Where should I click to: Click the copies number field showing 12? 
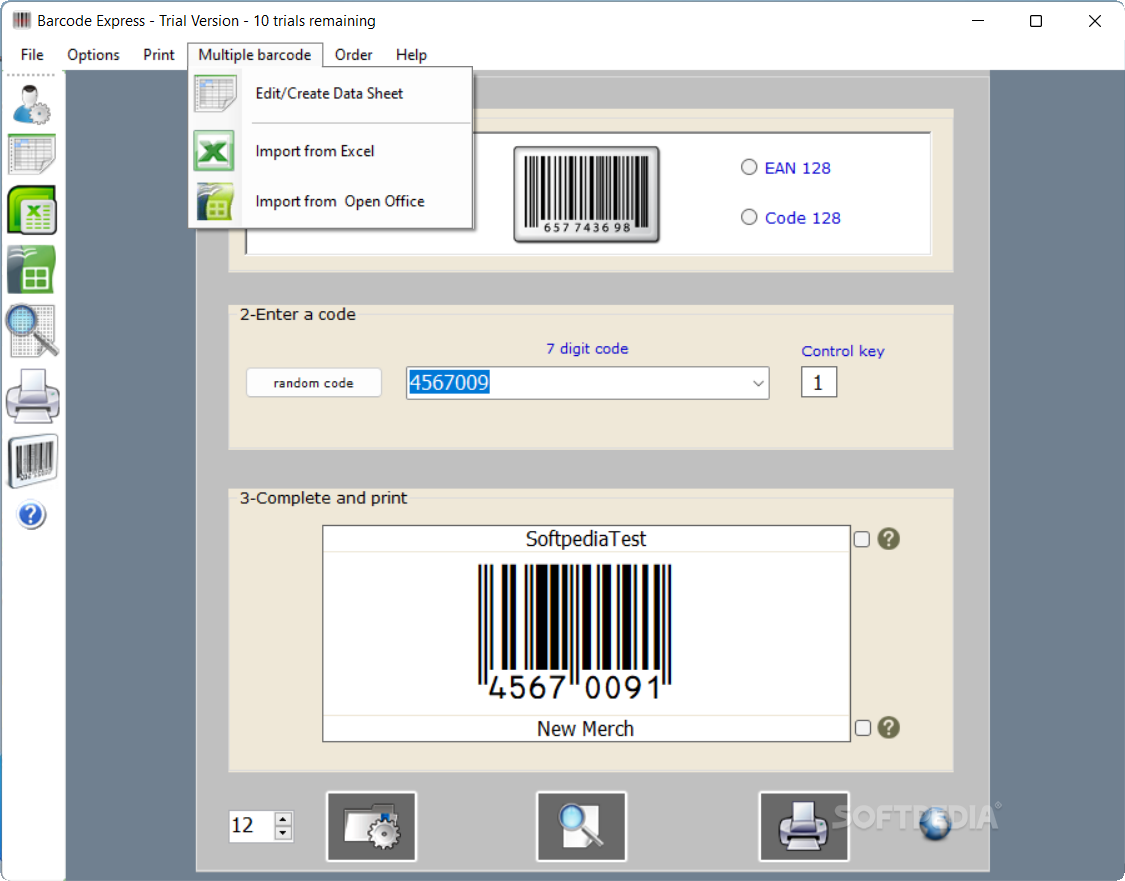click(x=252, y=826)
